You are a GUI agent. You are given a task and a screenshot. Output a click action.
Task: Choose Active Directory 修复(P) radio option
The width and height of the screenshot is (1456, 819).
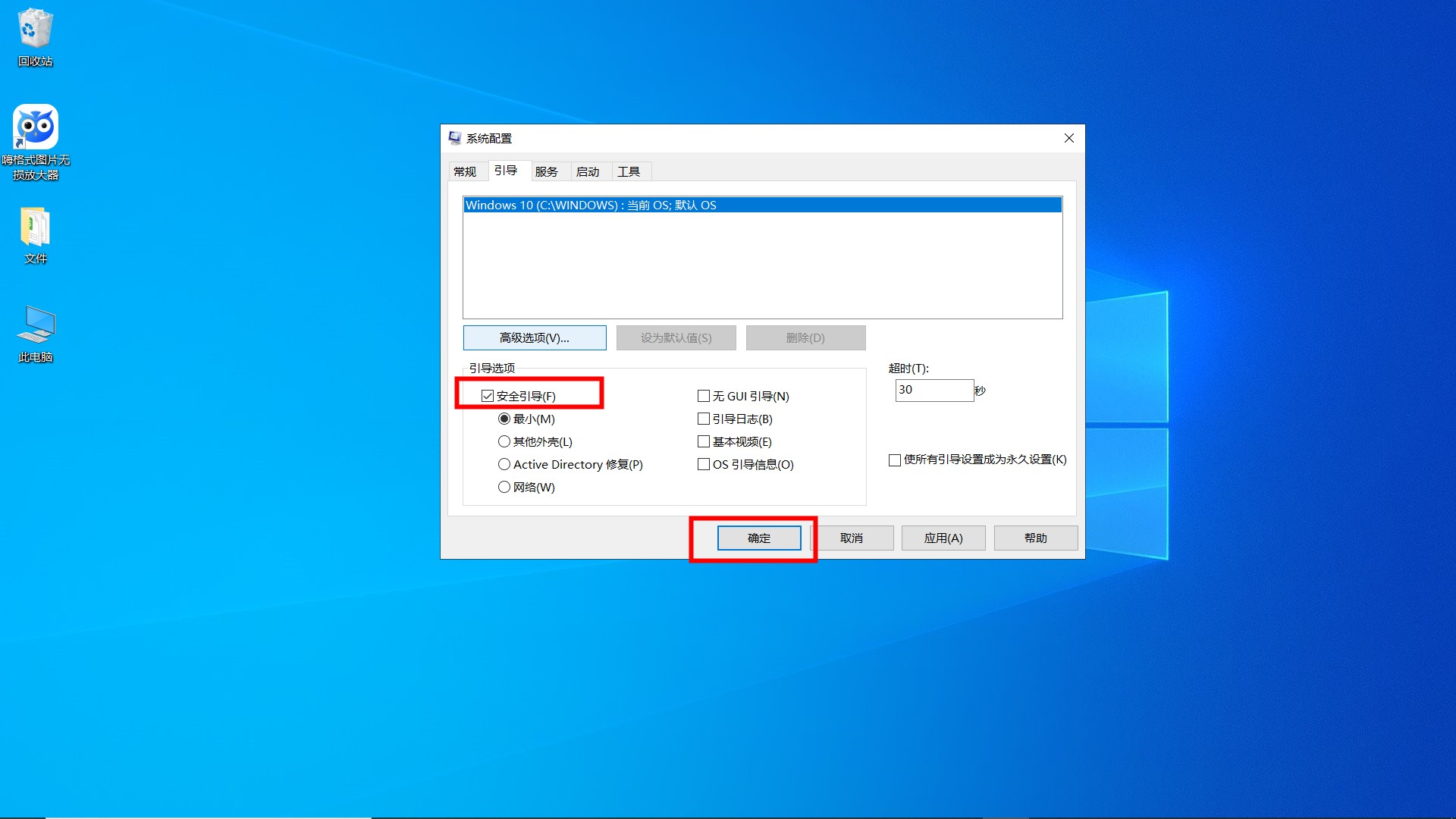[x=504, y=464]
